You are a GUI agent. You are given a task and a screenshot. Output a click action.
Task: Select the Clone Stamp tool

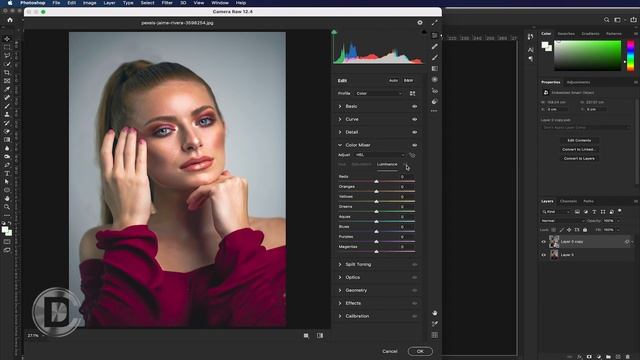(7, 115)
